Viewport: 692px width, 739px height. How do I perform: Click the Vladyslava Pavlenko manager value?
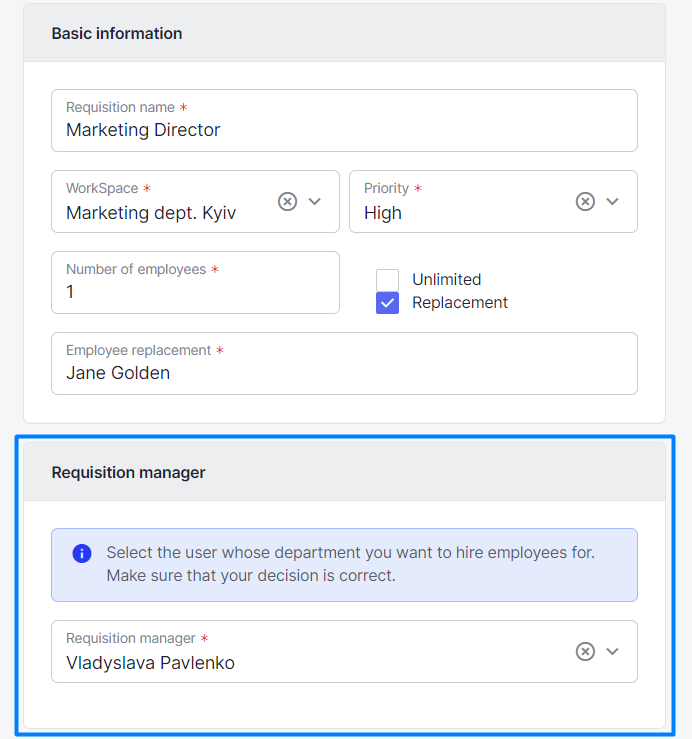[x=150, y=663]
